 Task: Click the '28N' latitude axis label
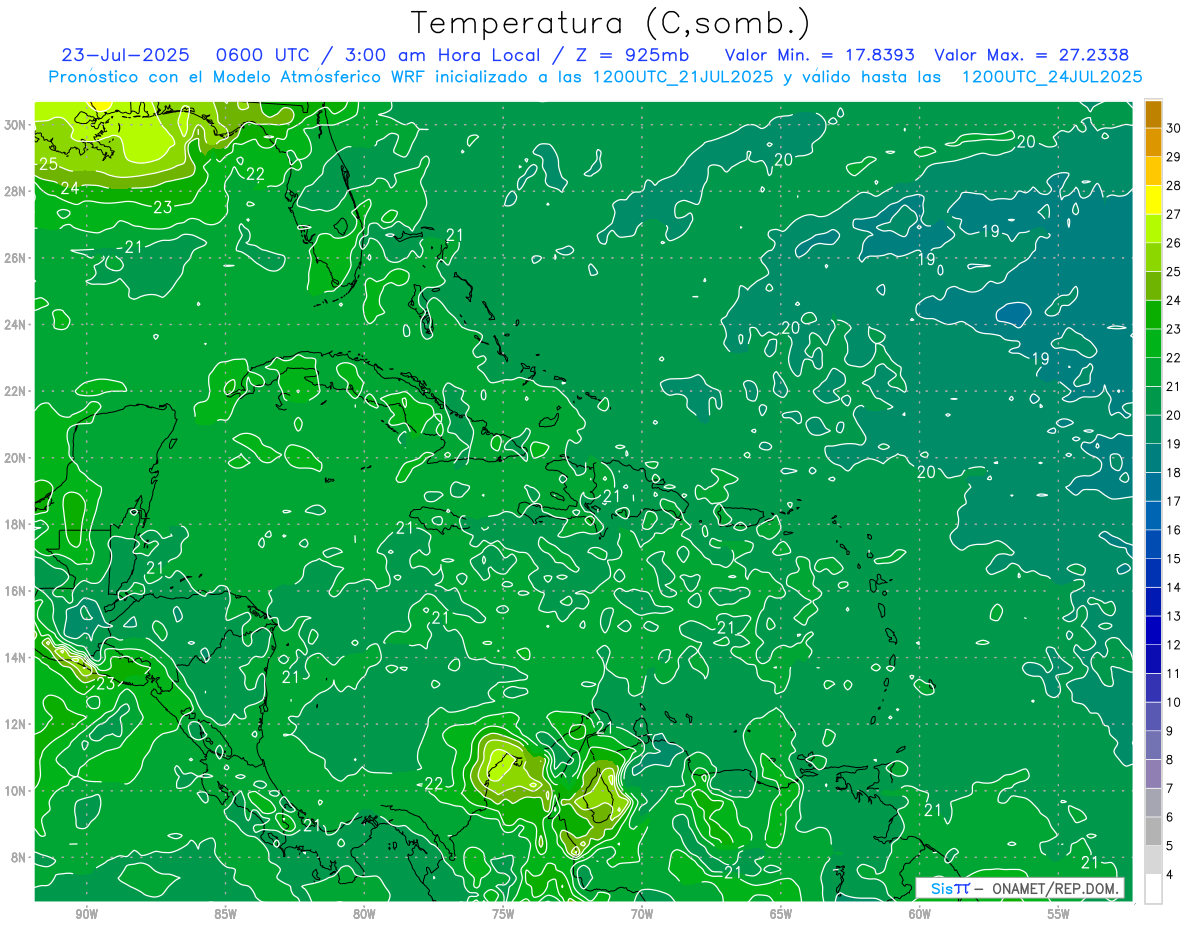coord(17,191)
